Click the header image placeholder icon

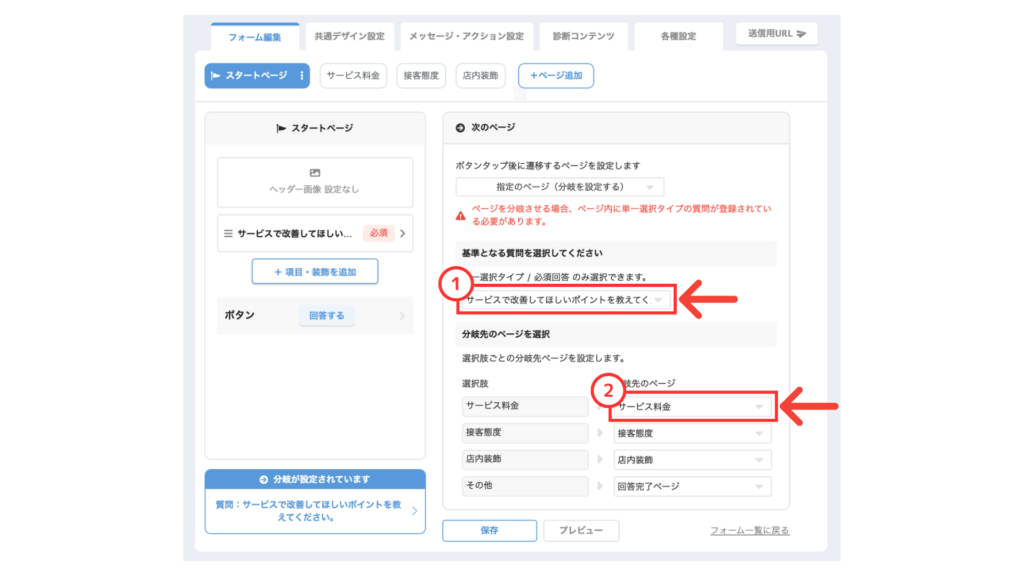(315, 173)
